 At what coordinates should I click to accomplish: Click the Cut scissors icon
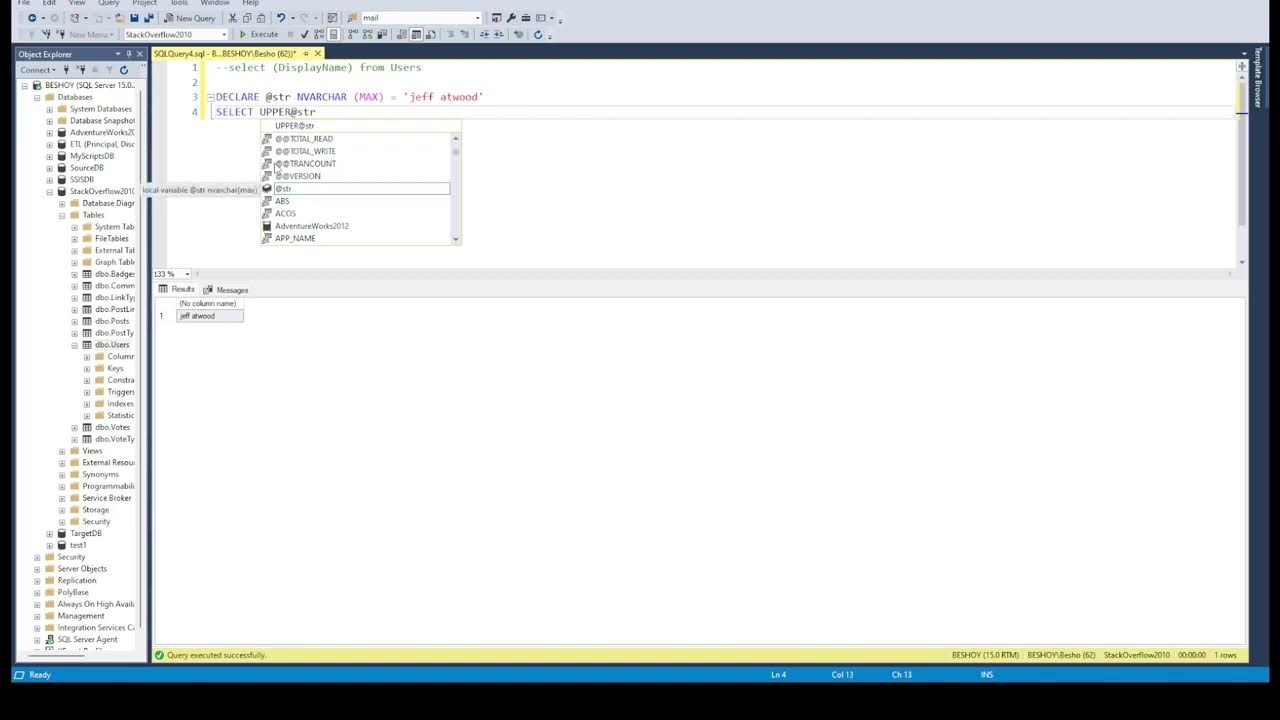coord(233,18)
